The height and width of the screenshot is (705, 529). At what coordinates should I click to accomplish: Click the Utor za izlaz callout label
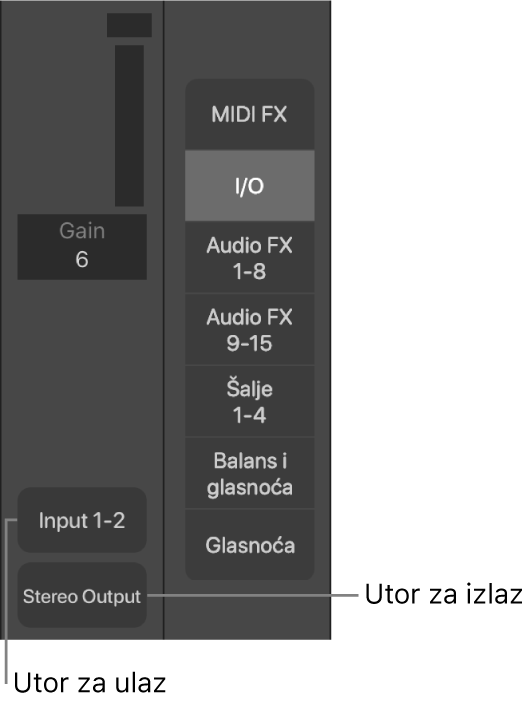pyautogui.click(x=444, y=594)
